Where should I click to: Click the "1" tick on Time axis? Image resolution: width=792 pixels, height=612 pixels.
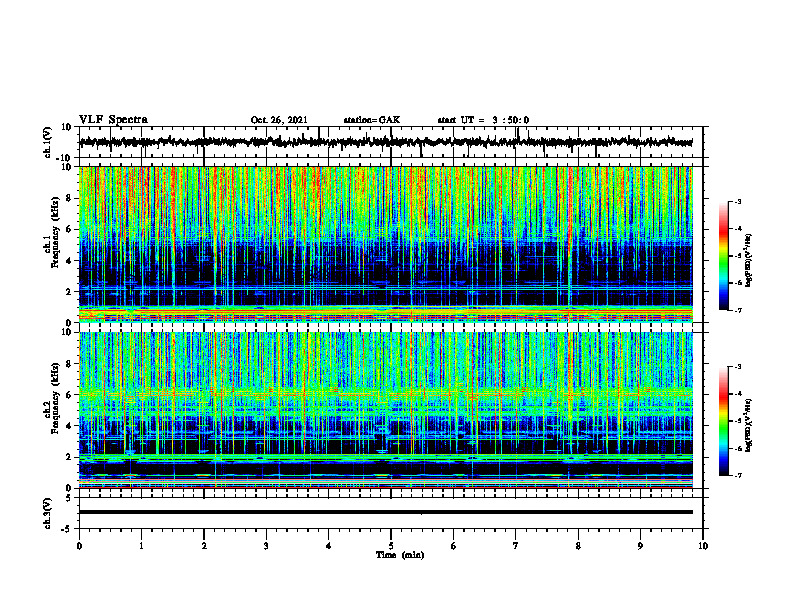pos(141,546)
